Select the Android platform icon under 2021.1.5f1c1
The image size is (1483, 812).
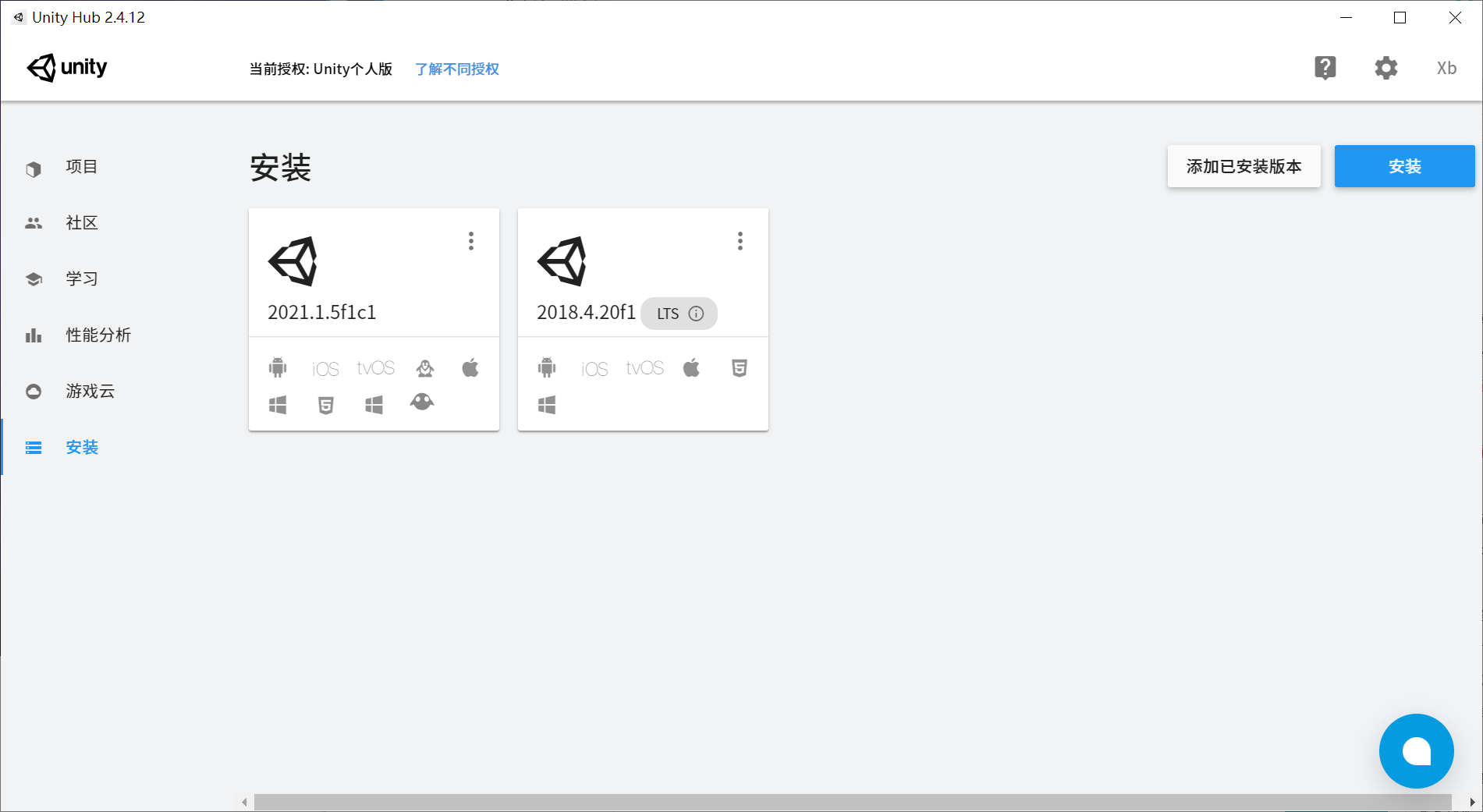(279, 367)
